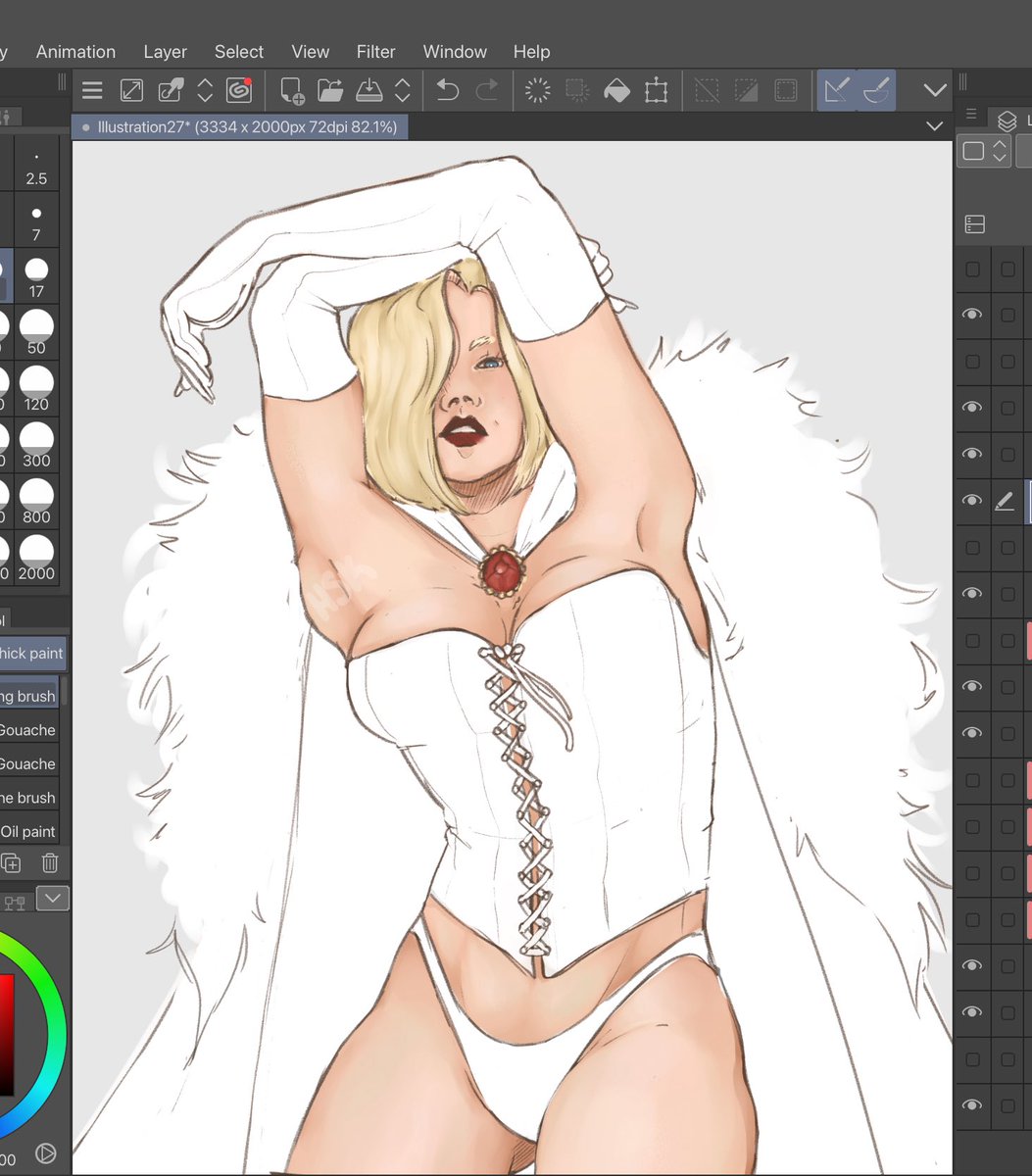Choose brush size 50
The width and height of the screenshot is (1032, 1176).
coord(36,332)
